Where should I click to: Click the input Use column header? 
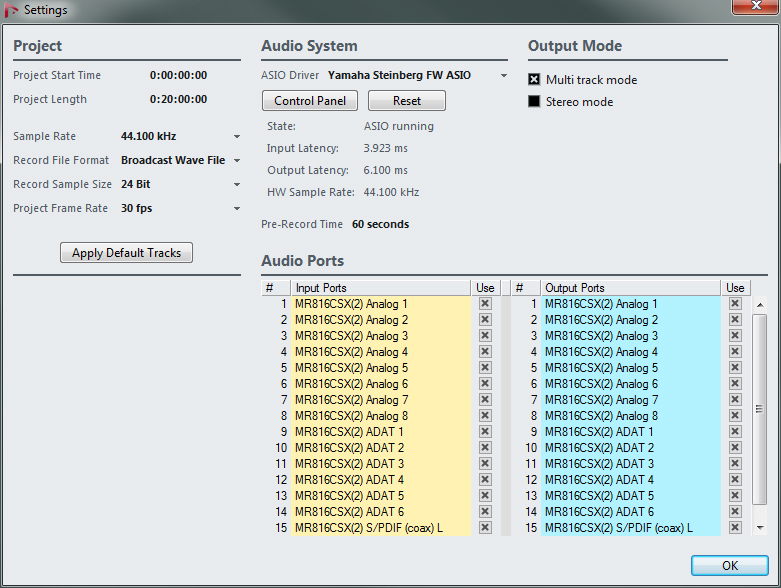point(485,288)
